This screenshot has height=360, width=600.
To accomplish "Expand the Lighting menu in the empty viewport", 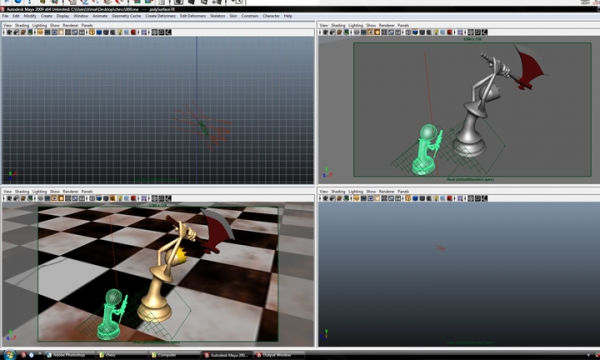I will click(x=355, y=191).
